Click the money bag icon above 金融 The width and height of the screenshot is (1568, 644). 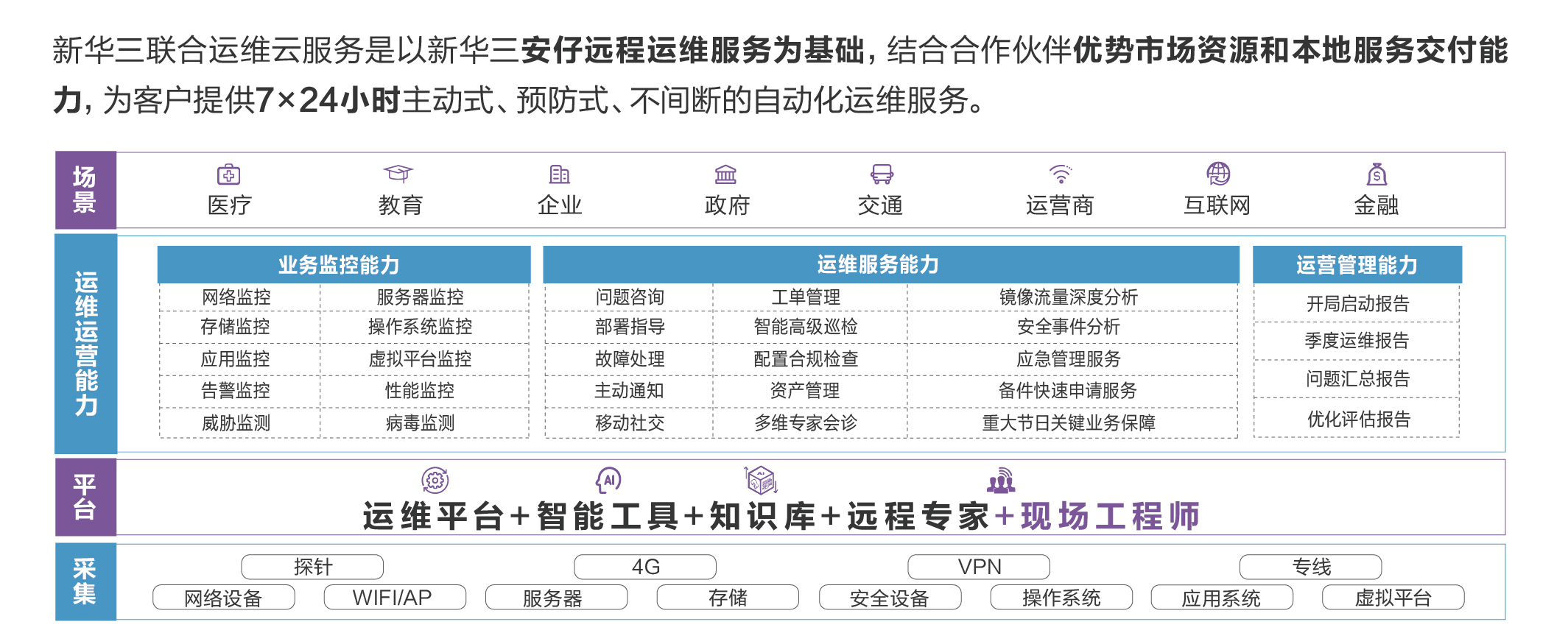[x=1377, y=174]
